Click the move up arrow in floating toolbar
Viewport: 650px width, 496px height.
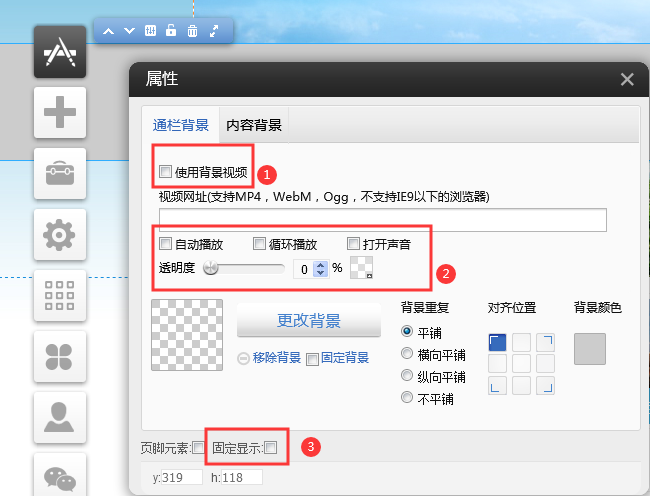tap(109, 31)
